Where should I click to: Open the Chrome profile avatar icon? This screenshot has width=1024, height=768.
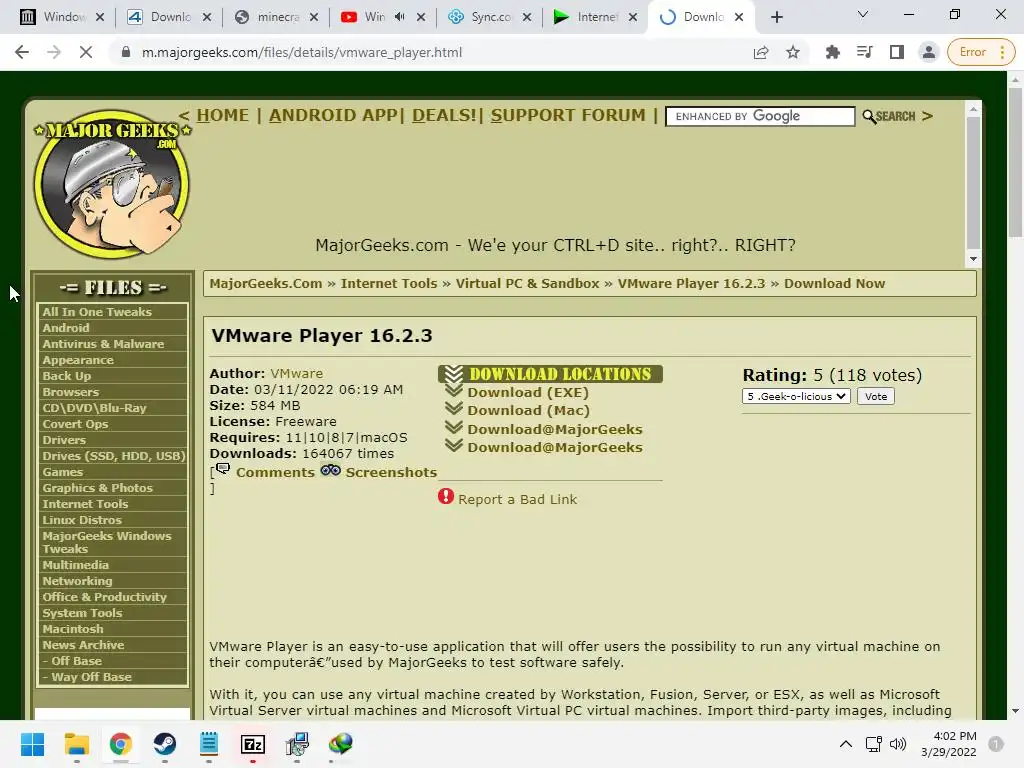(x=928, y=52)
